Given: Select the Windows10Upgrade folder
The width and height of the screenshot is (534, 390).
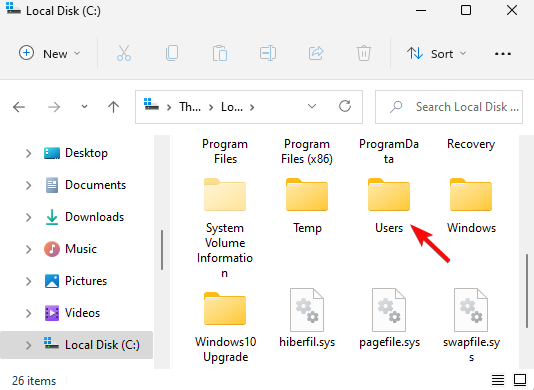Looking at the screenshot, I should click(225, 327).
